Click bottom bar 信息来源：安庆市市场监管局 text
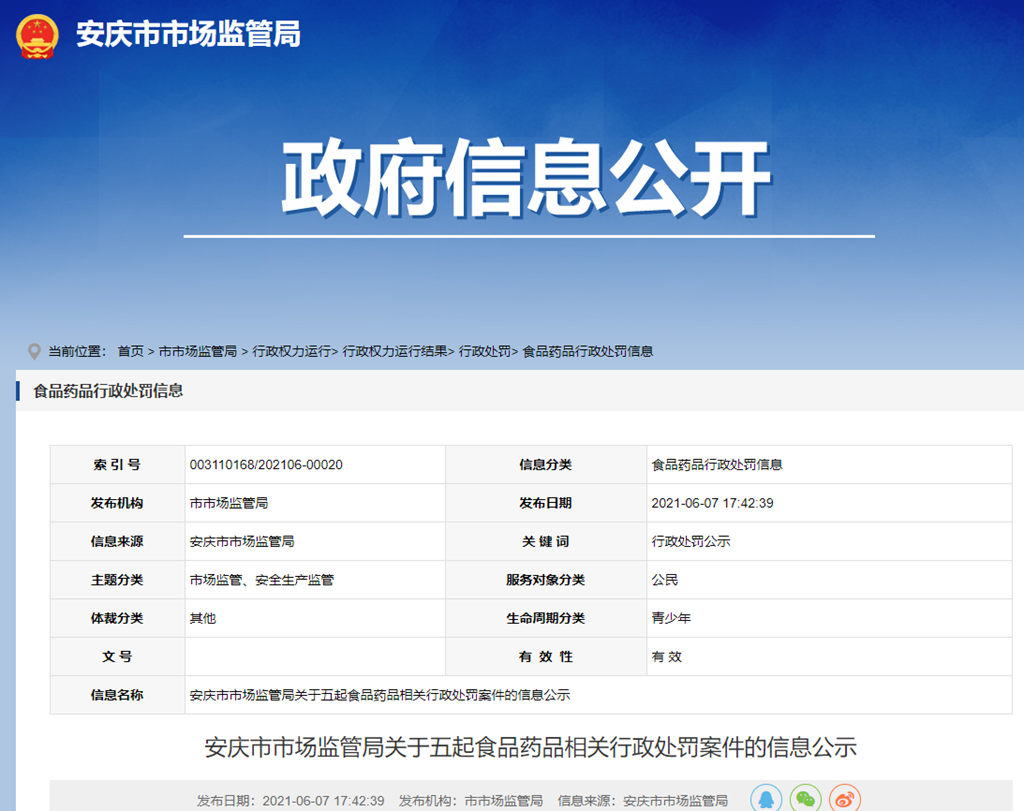Screen dimensions: 1024x811 643,801
